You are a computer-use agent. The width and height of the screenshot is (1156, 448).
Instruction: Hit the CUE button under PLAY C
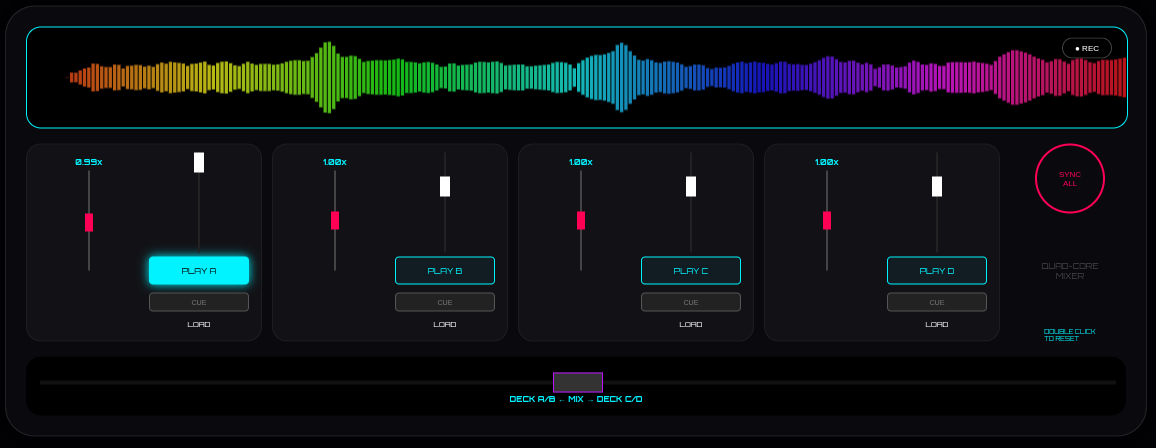691,302
